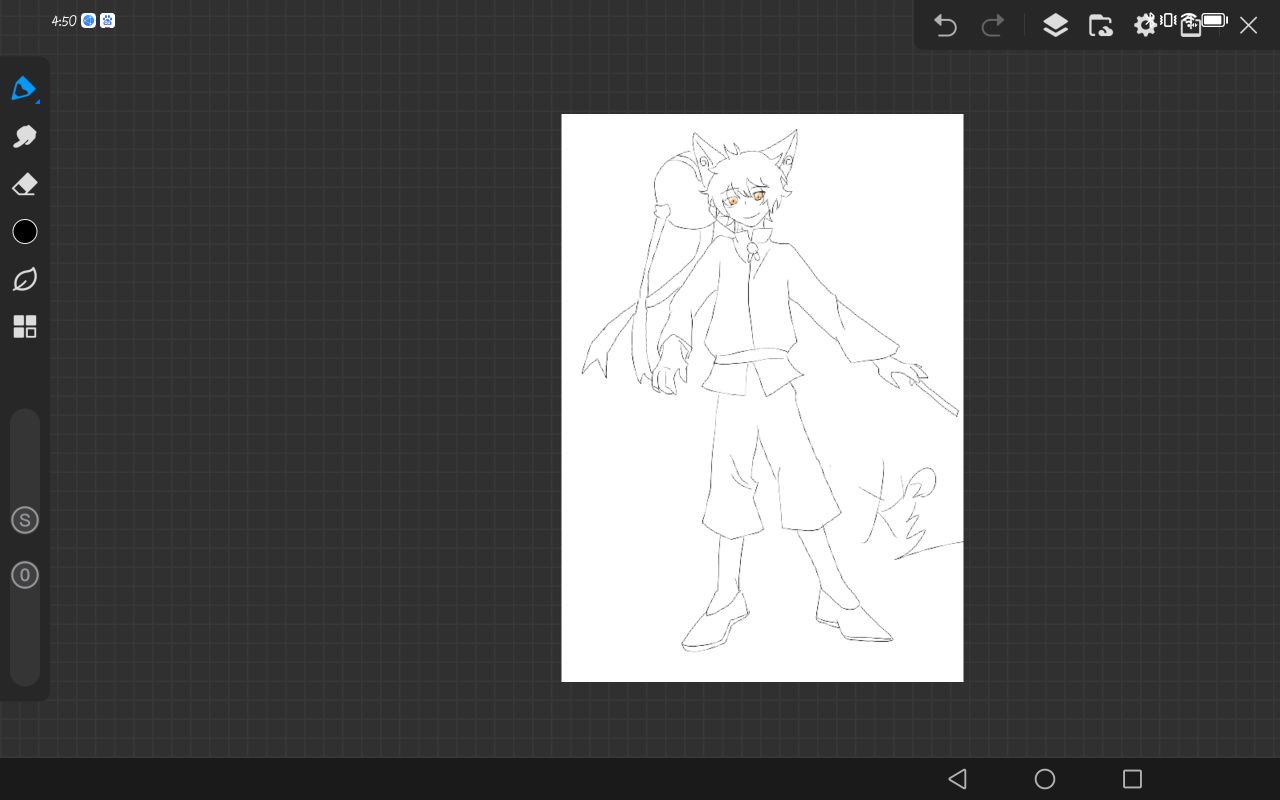Open the Layers panel
Viewport: 1280px width, 800px height.
1055,26
